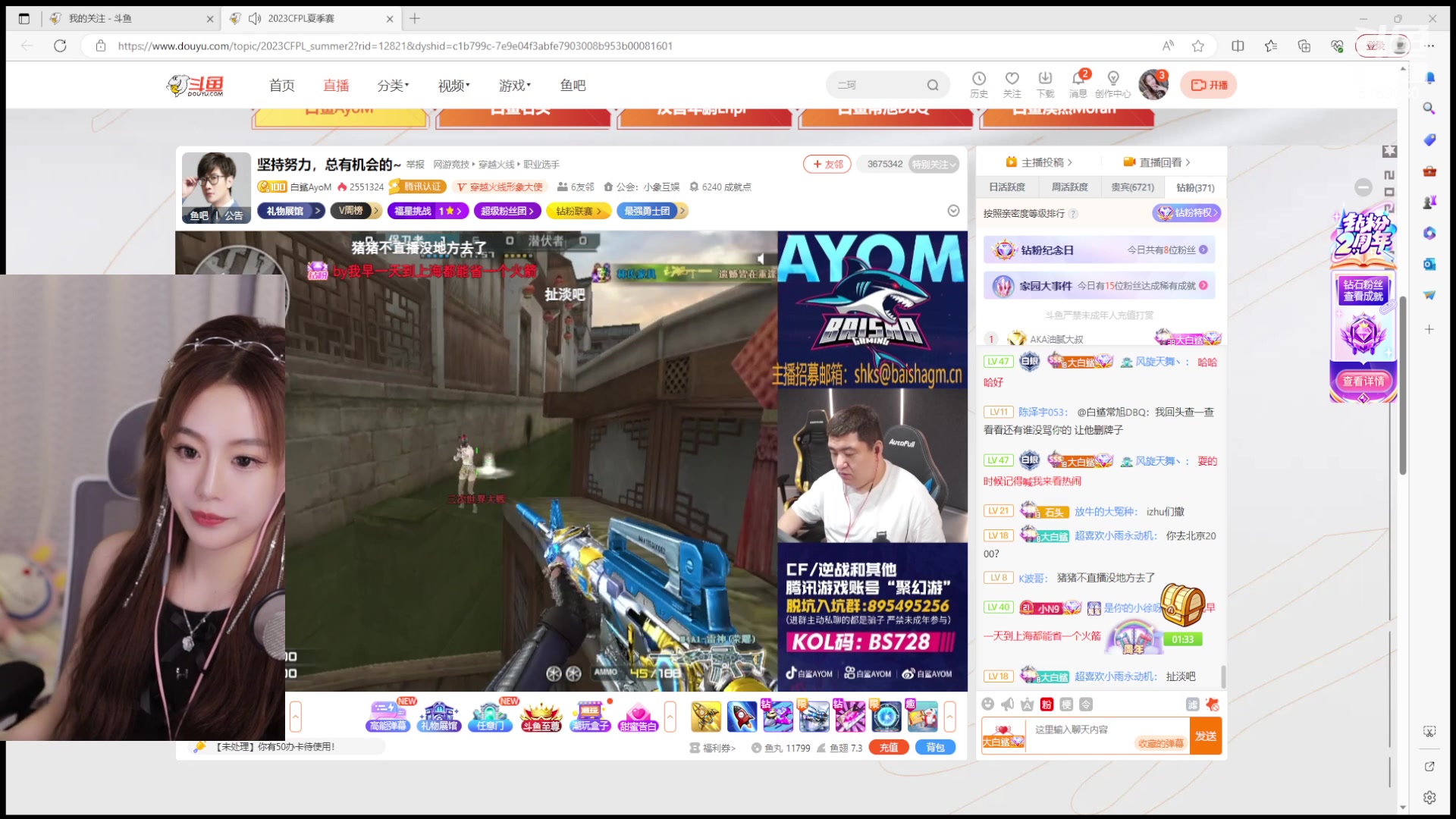This screenshot has height=819, width=1456.
Task: Expand the 视频 dropdown menu
Action: pyautogui.click(x=453, y=86)
